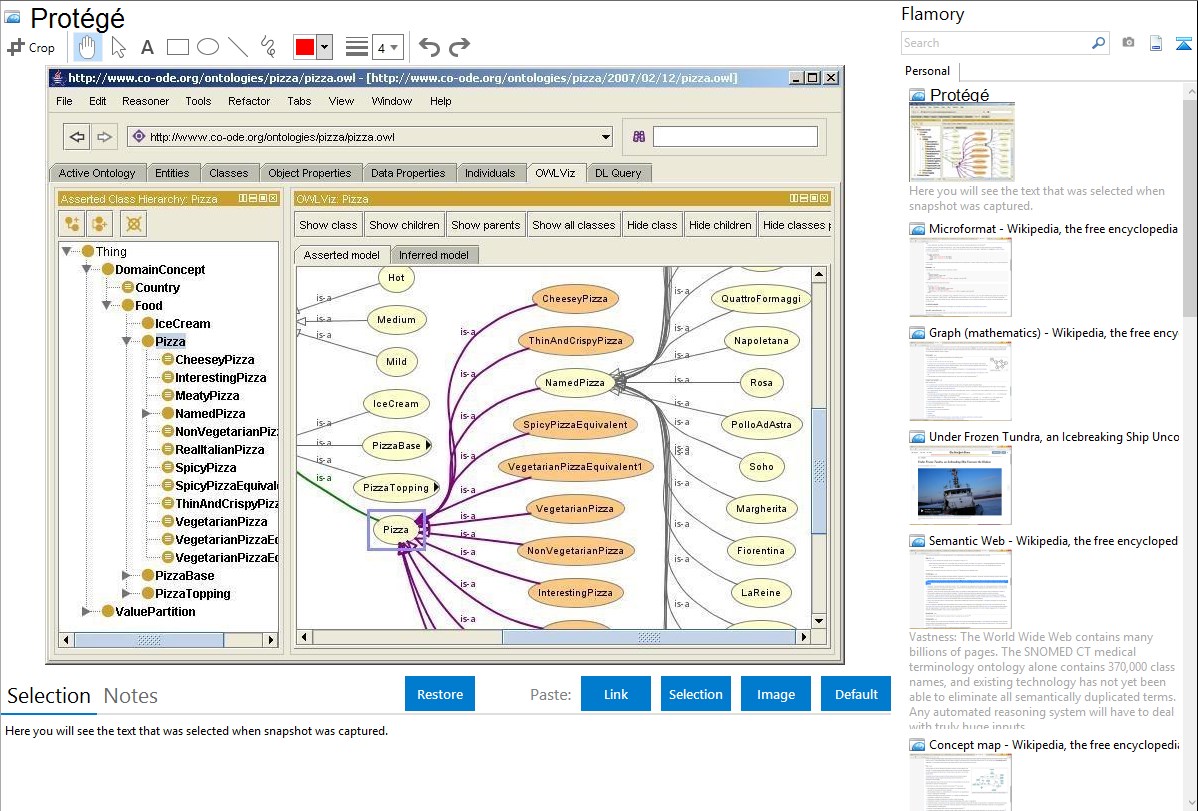
Task: Click the class hierarchy horizontal scrollbar
Action: [x=168, y=640]
